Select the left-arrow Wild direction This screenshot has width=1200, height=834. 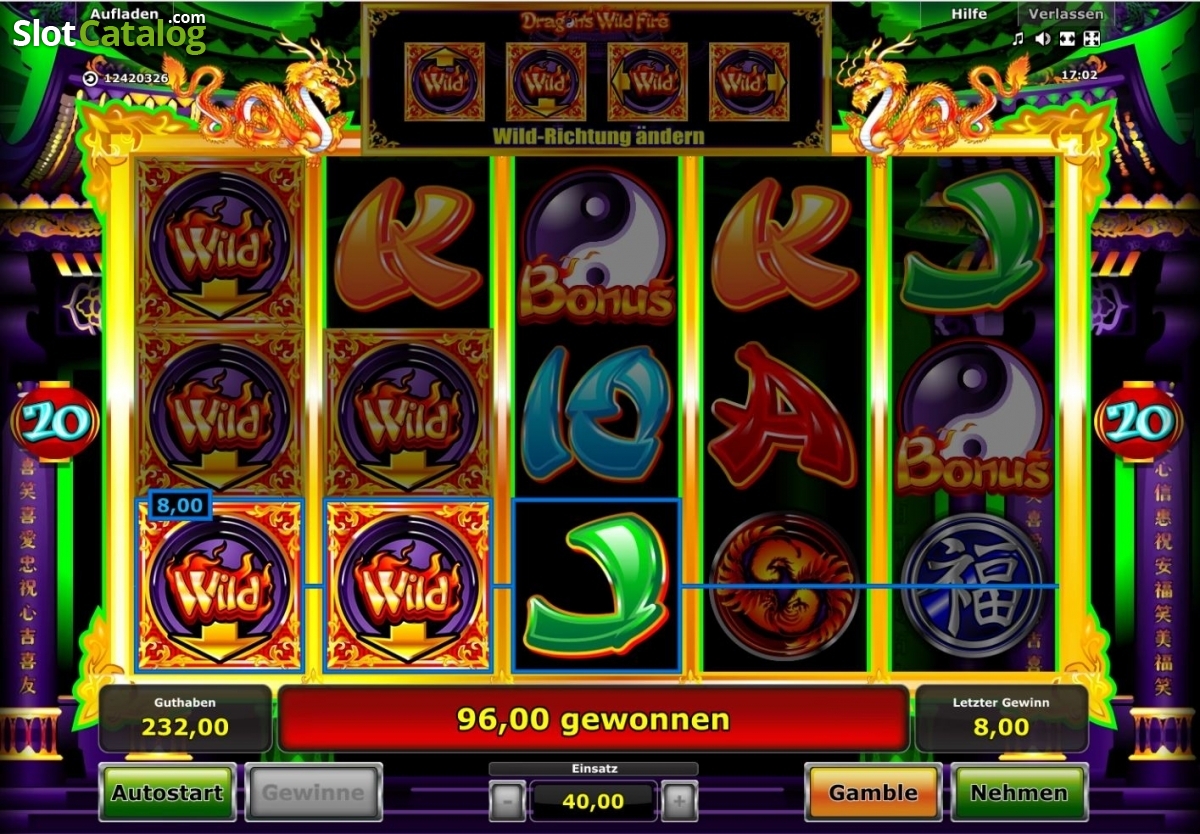tap(647, 81)
